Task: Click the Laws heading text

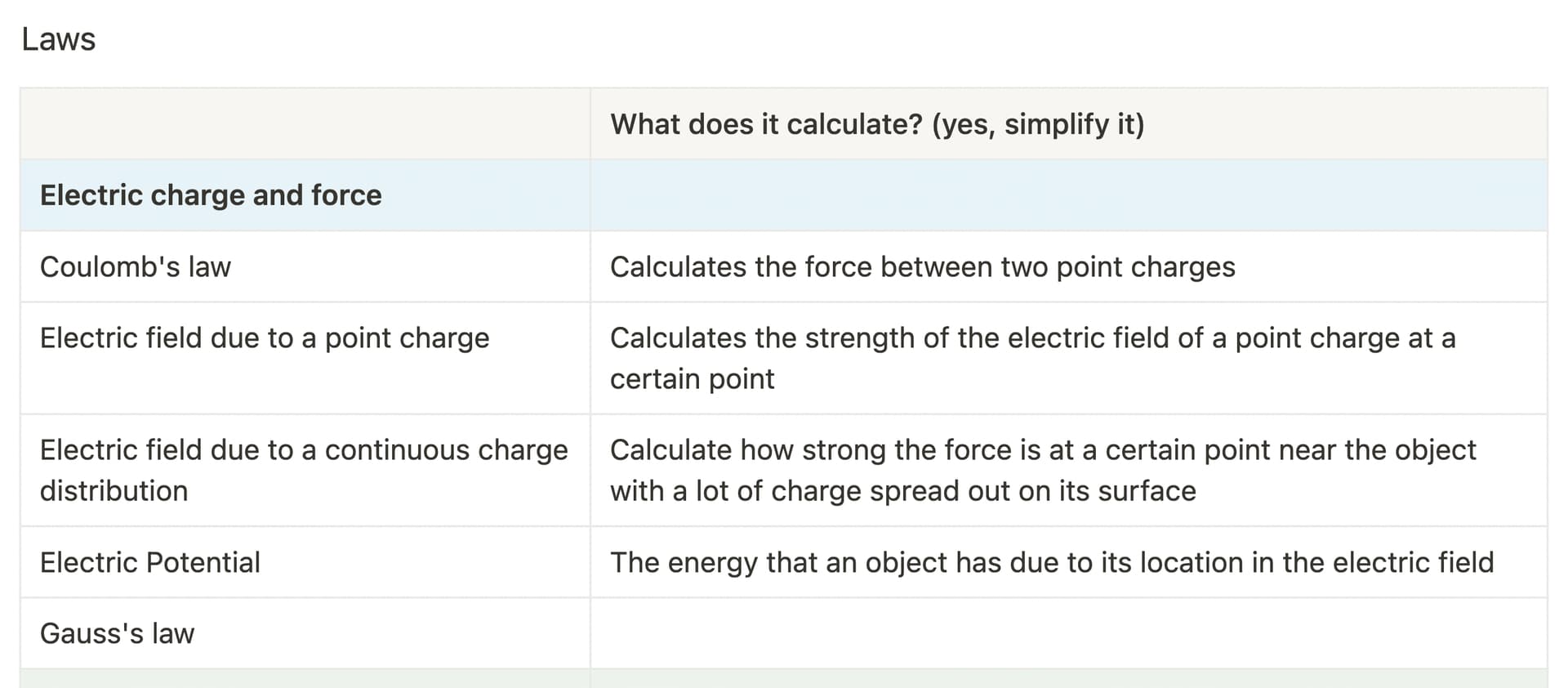Action: 58,39
